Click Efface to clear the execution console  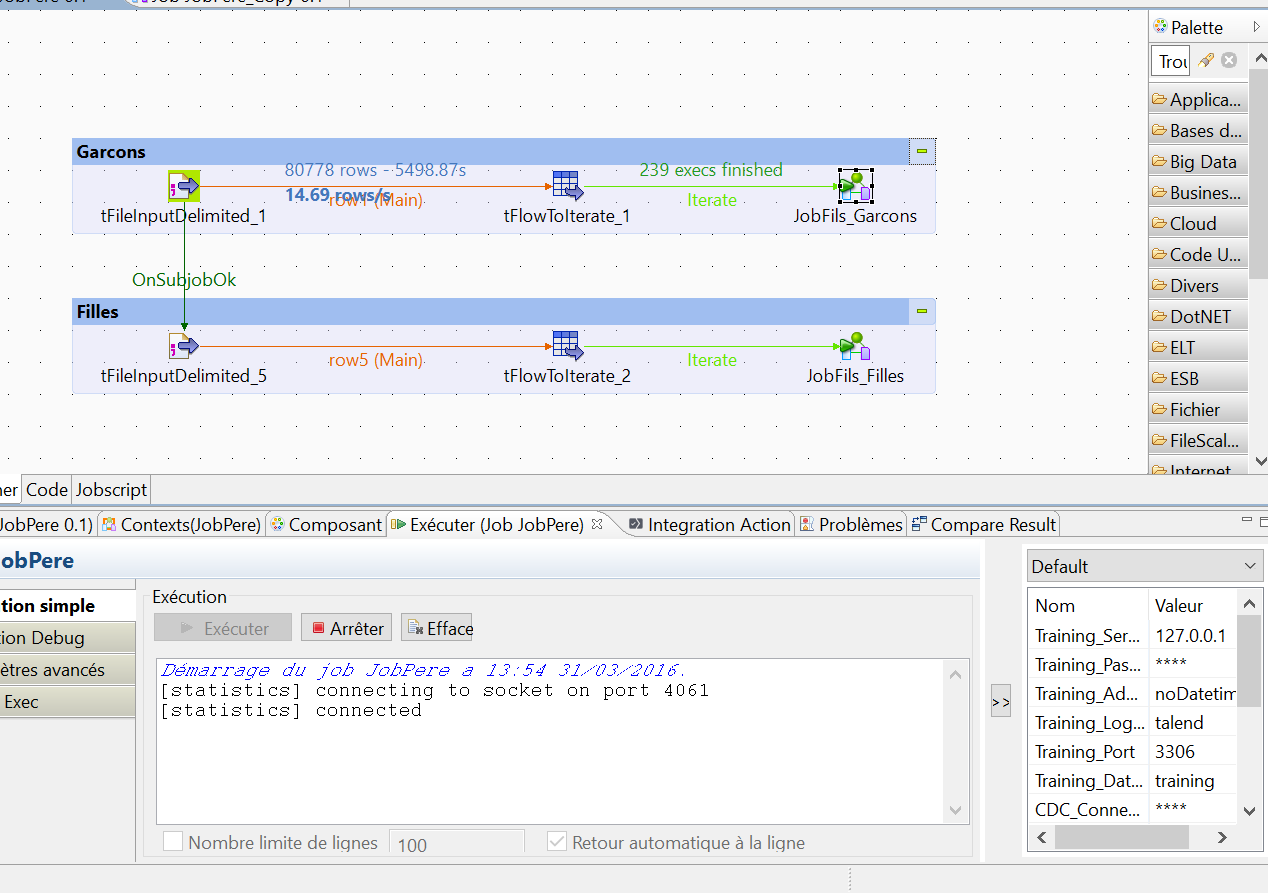436,627
